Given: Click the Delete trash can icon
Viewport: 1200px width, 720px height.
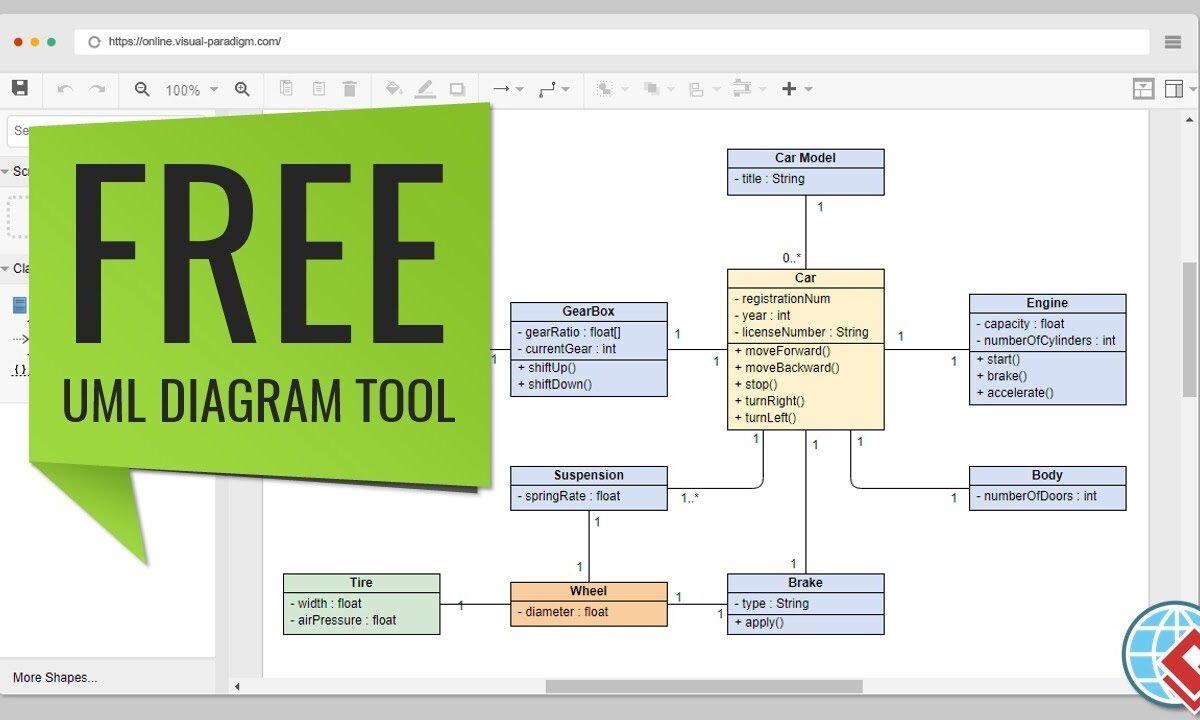Looking at the screenshot, I should pos(349,89).
